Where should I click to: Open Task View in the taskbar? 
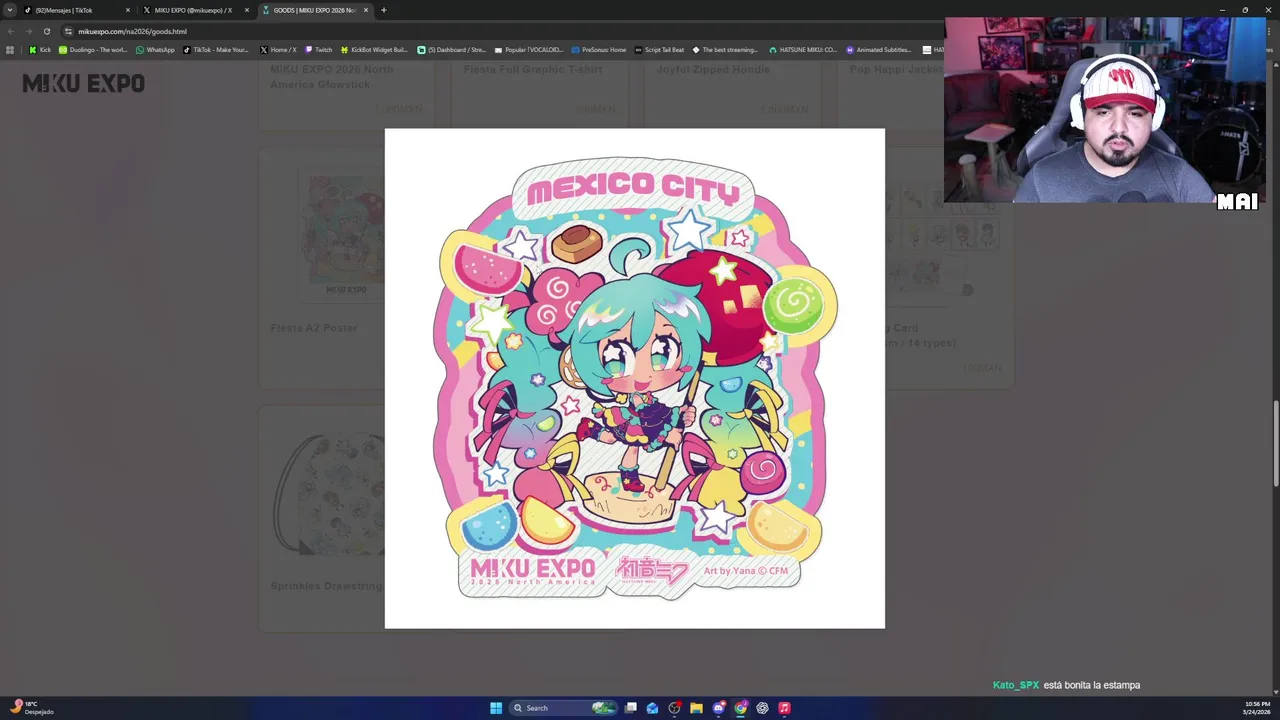pyautogui.click(x=631, y=708)
